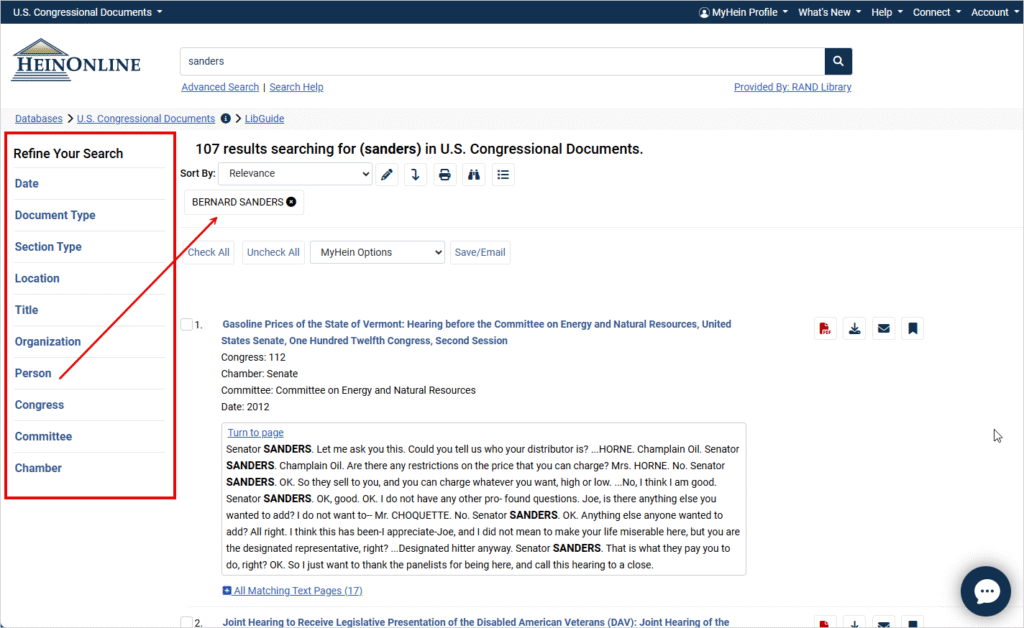Screen dimensions: 1024x628
Task: Open the MyHein Options dropdown
Action: (x=377, y=253)
